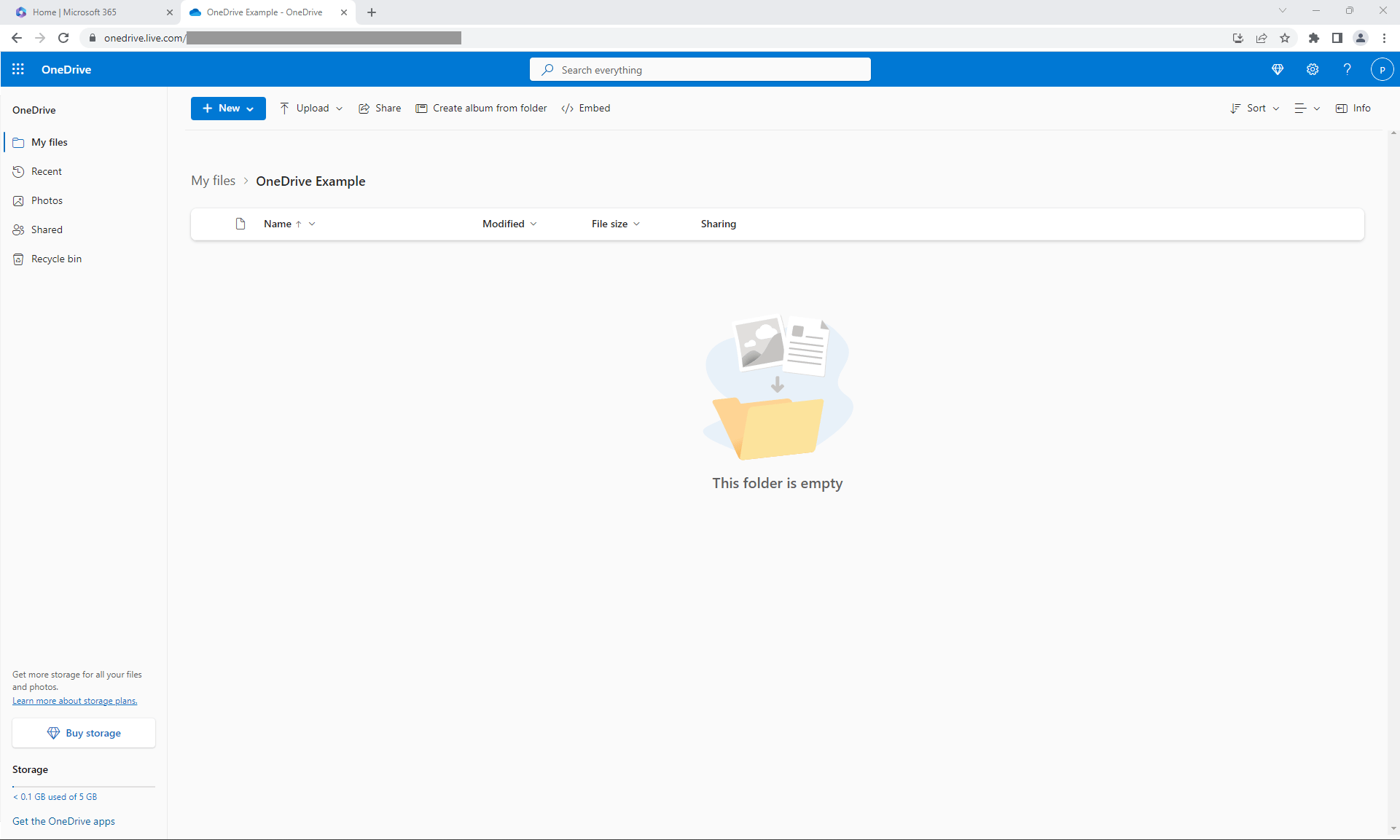Open the premium diamond icon in header
The width and height of the screenshot is (1400, 840).
click(x=1278, y=69)
